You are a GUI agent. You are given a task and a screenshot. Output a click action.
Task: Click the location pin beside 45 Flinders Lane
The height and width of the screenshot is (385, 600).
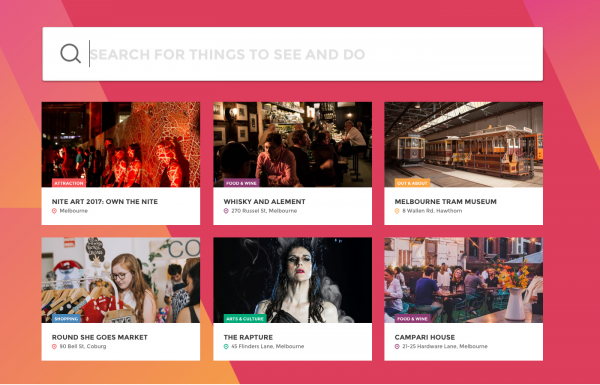point(226,346)
